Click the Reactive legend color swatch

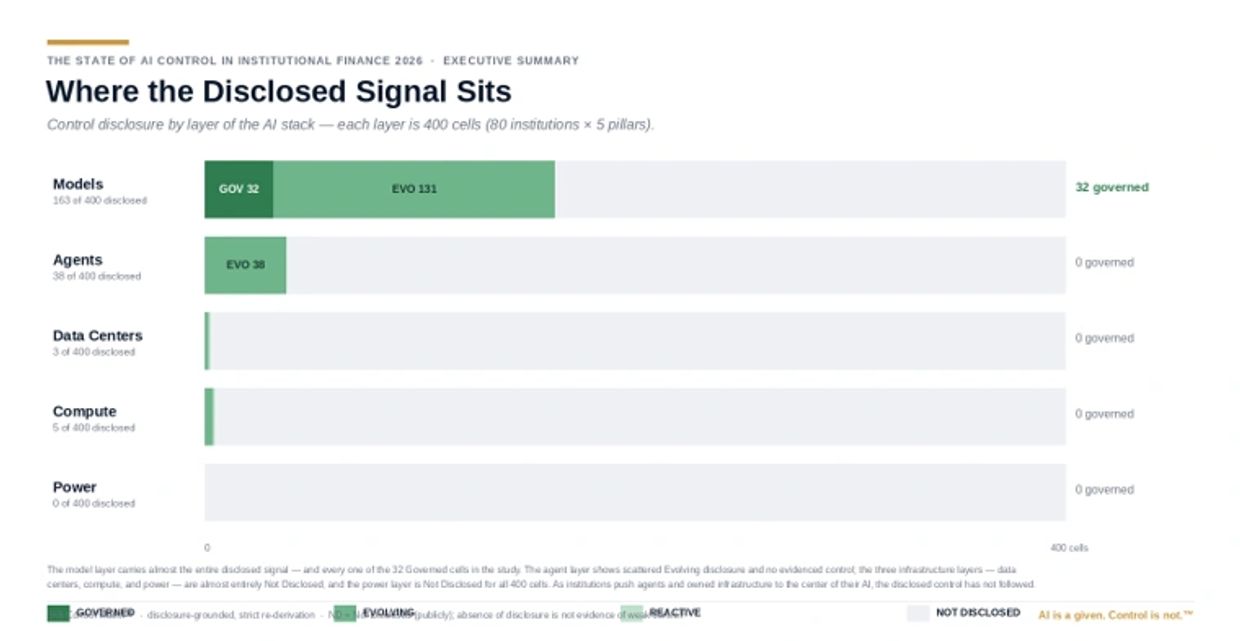pos(631,613)
